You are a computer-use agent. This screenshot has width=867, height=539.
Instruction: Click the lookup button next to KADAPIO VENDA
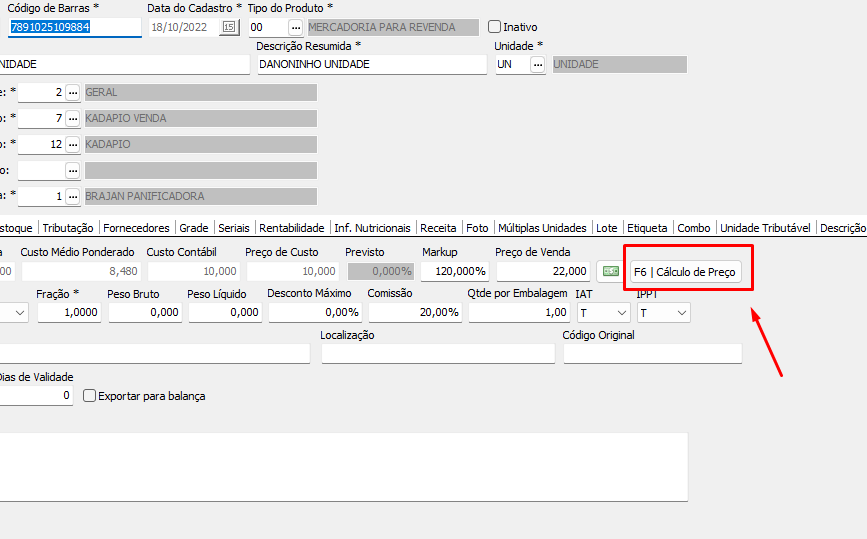[x=72, y=118]
